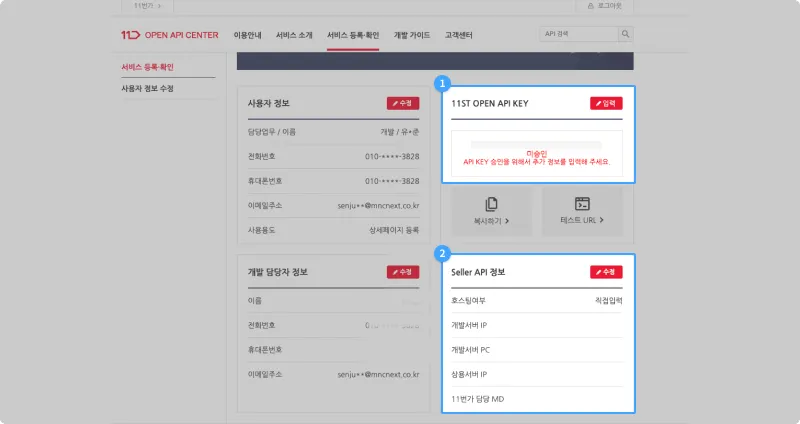Click the 상용서버 IP row
Viewport: 800px width, 424px height.
click(537, 374)
